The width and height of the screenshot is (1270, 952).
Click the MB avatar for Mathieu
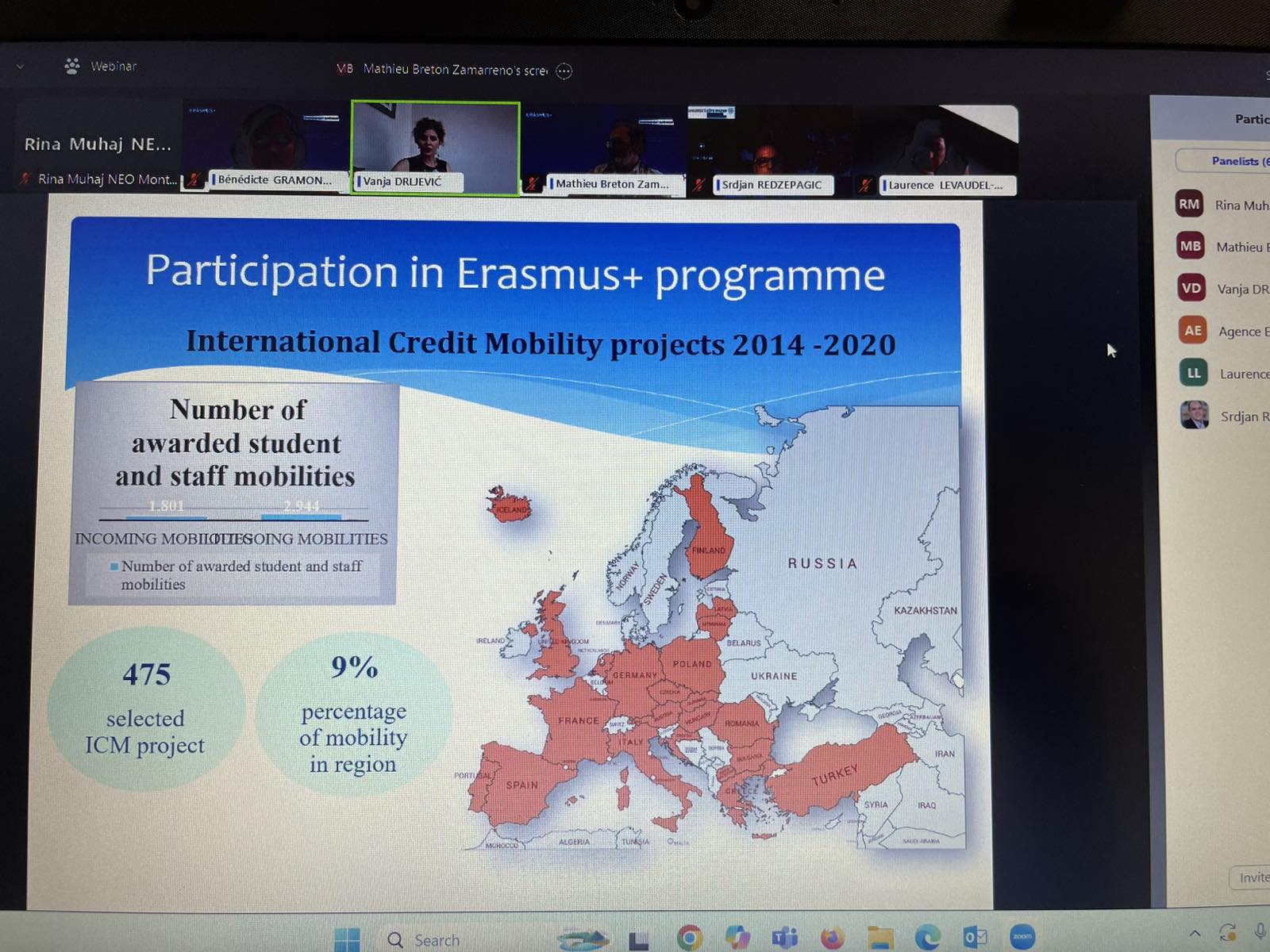(x=1191, y=246)
